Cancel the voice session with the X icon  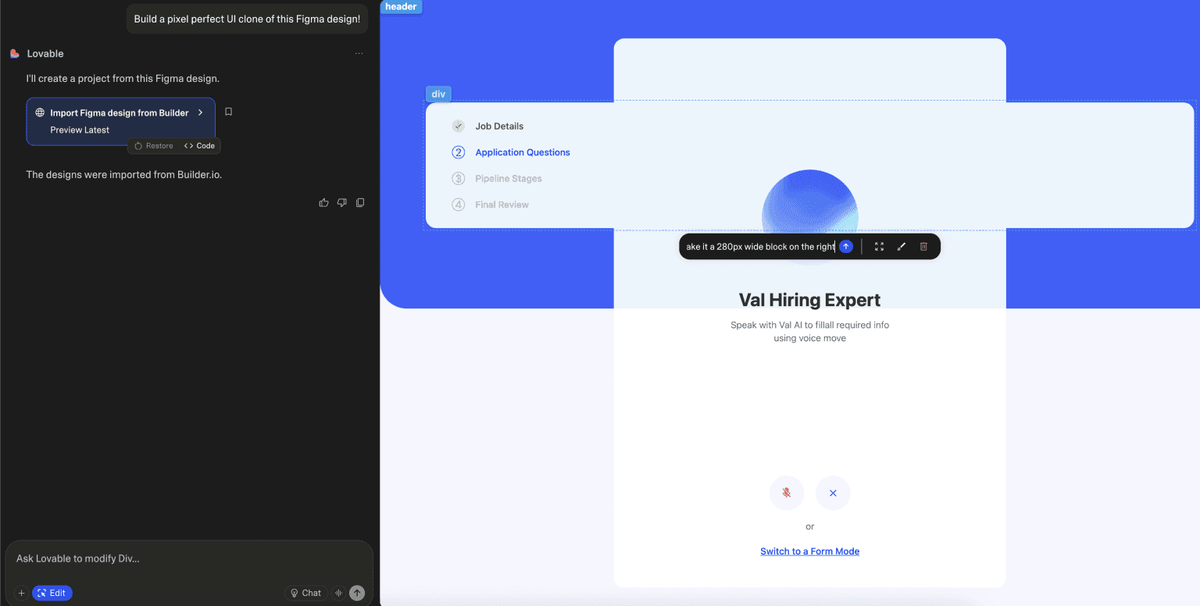832,492
